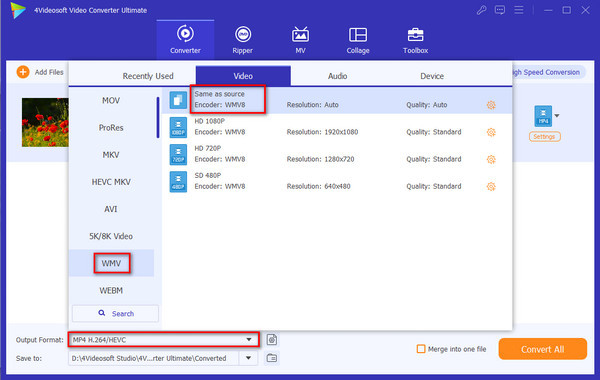Screen dimensions: 600x380
Task: Select SD 480P WMV8 profile
Action: tap(337, 181)
